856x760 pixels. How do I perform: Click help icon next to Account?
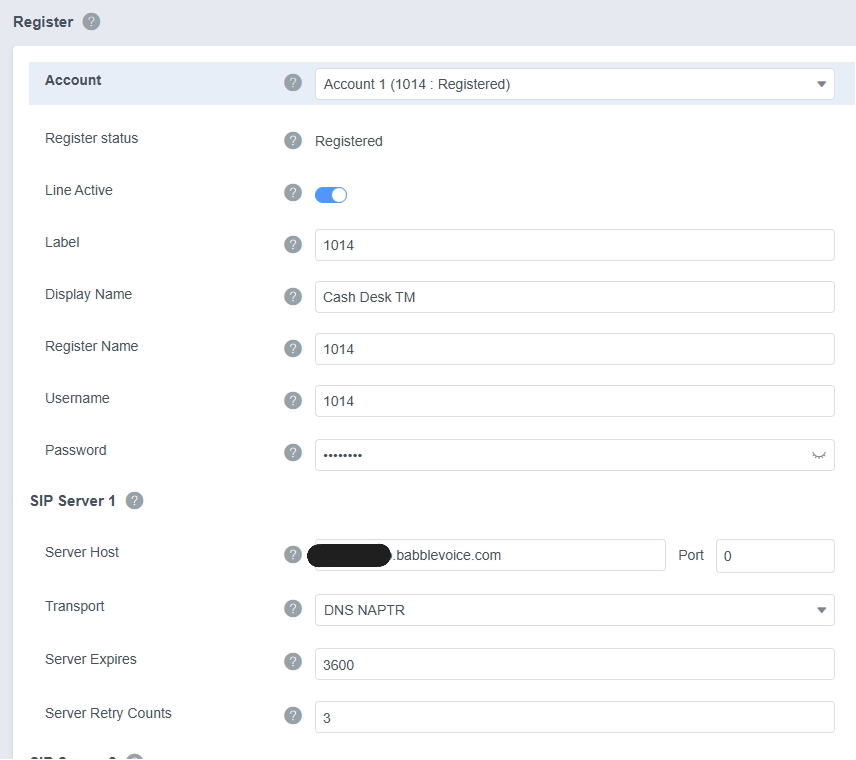293,83
